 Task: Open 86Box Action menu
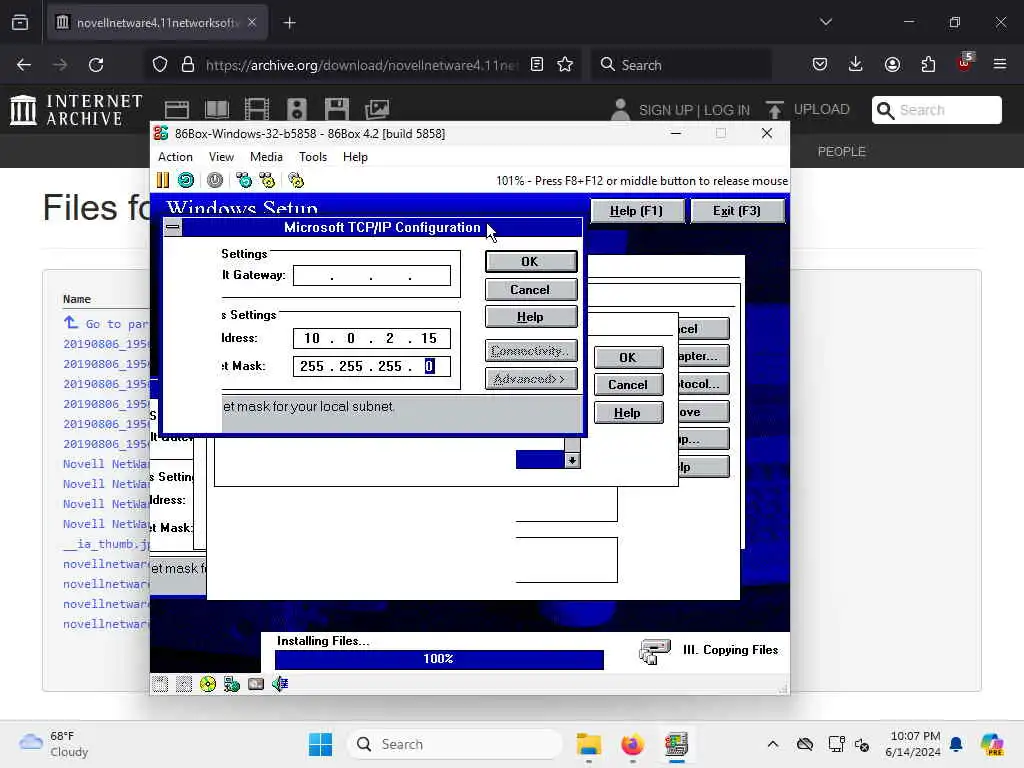point(175,157)
